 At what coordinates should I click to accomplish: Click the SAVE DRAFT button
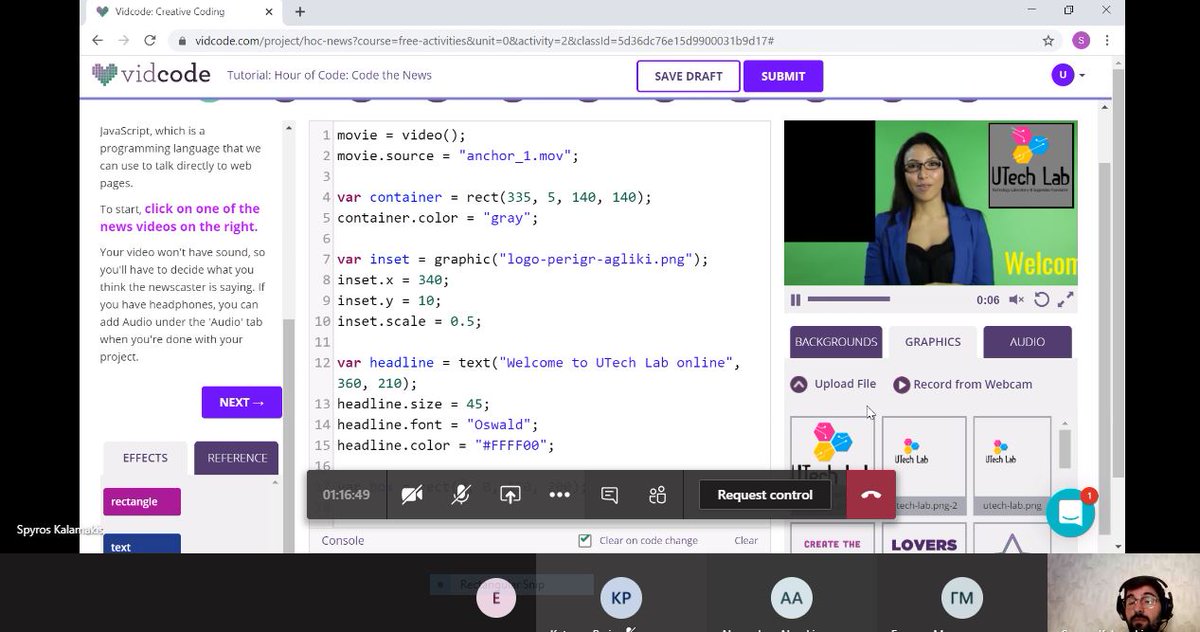point(688,76)
